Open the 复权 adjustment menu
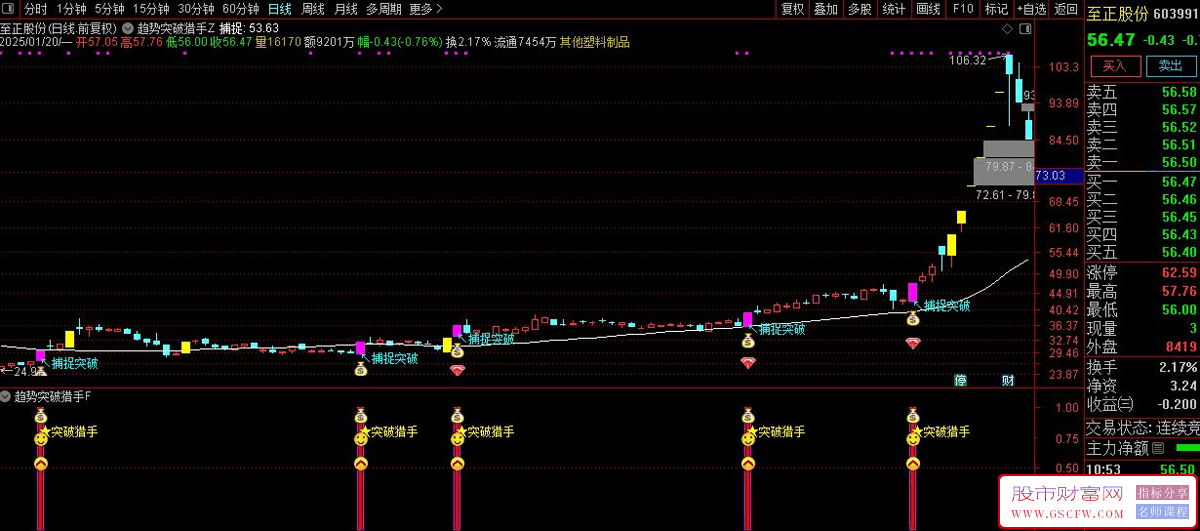Viewport: 1200px width, 531px height. coord(793,9)
